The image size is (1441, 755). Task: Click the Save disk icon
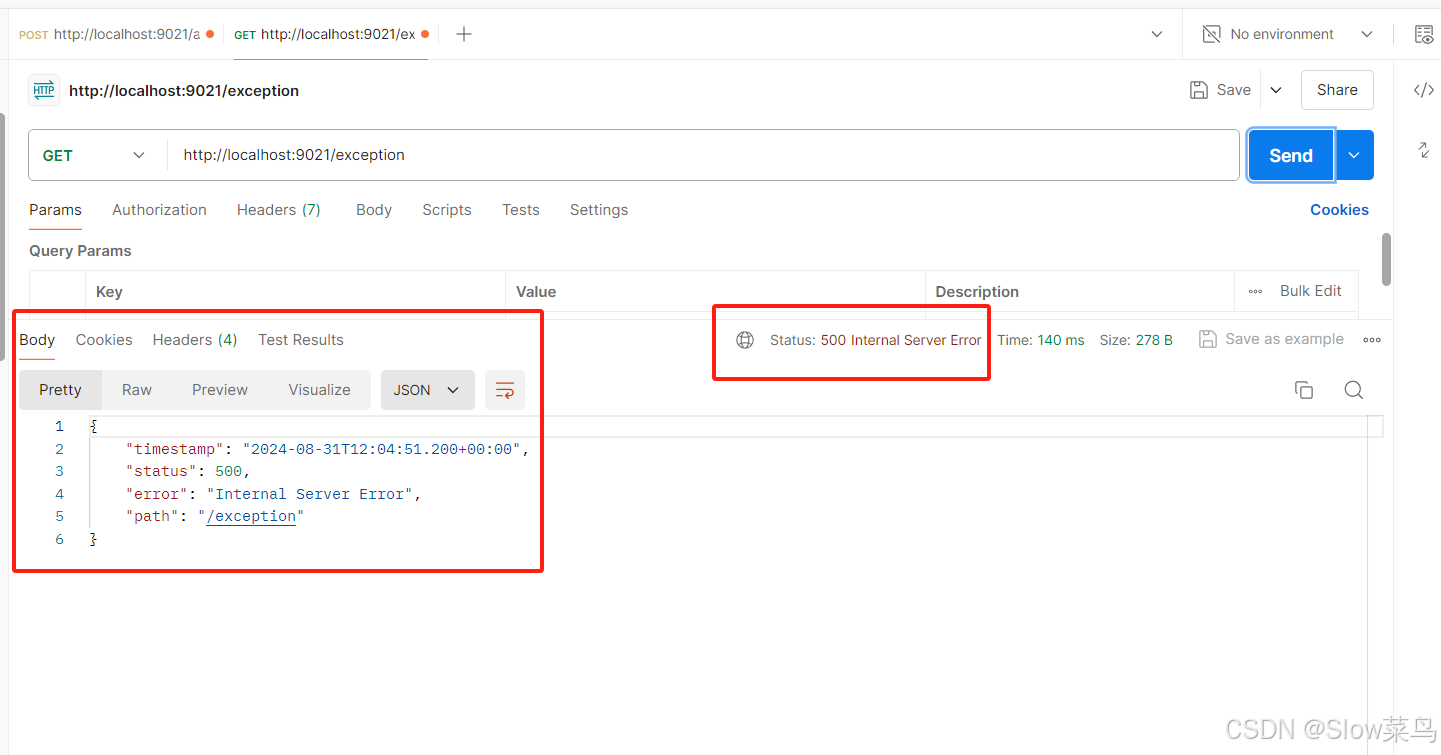click(x=1199, y=90)
